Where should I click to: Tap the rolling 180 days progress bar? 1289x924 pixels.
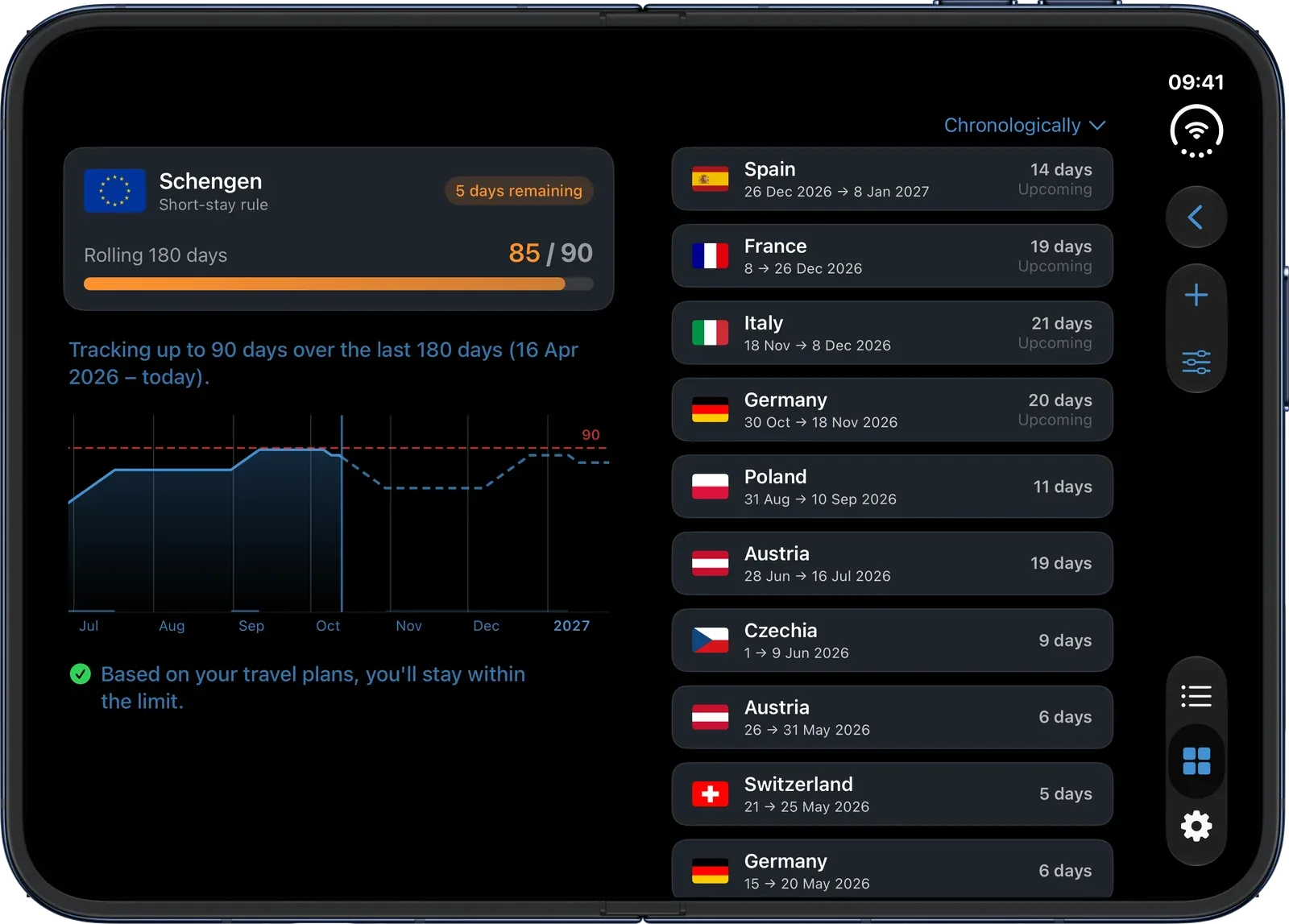(338, 284)
